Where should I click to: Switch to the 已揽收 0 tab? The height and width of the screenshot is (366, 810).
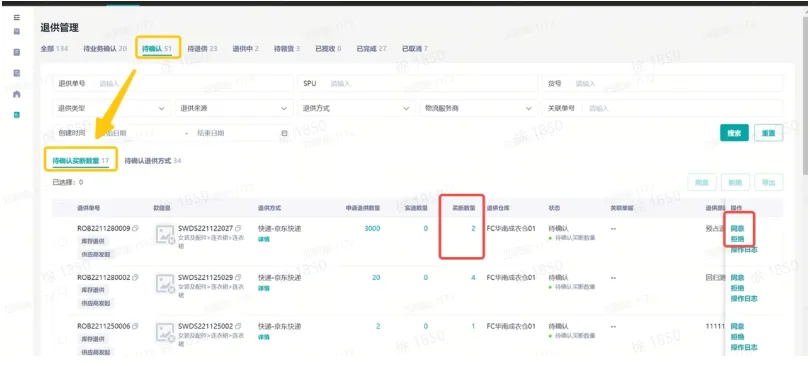[328, 49]
